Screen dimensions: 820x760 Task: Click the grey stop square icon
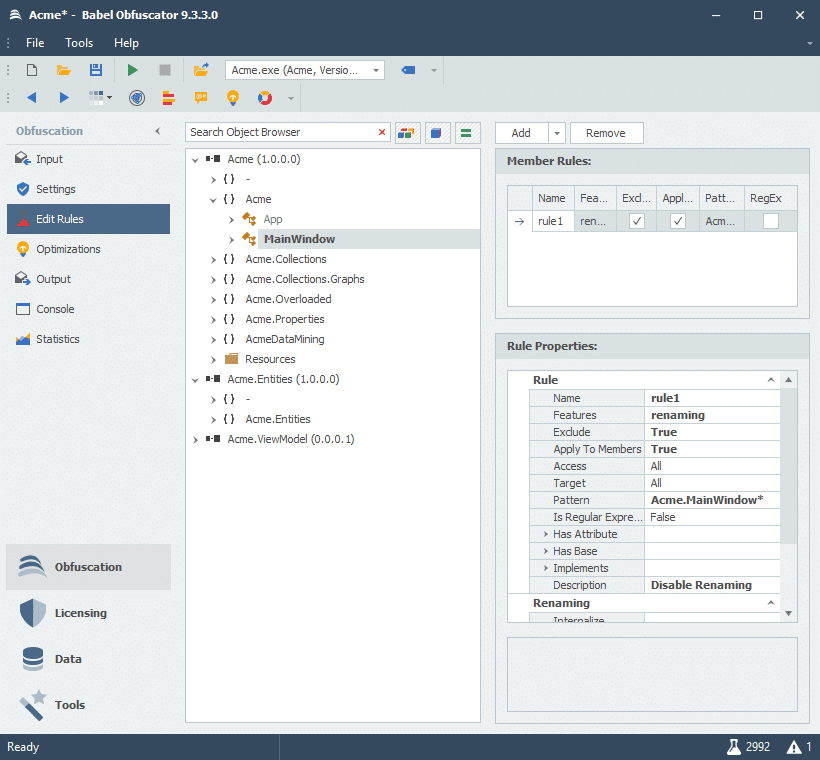click(x=165, y=70)
